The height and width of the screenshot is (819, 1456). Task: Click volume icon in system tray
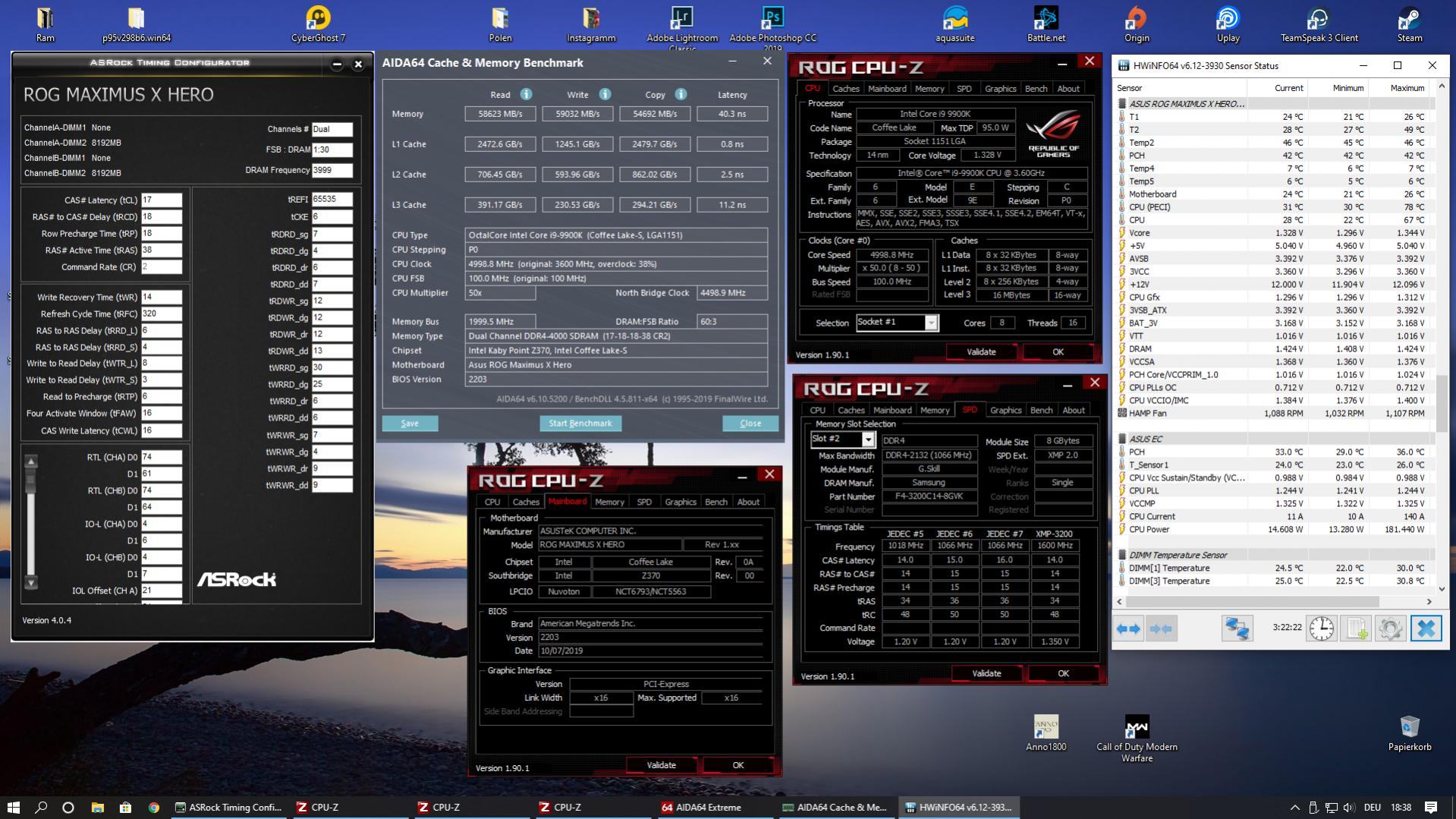[1348, 808]
